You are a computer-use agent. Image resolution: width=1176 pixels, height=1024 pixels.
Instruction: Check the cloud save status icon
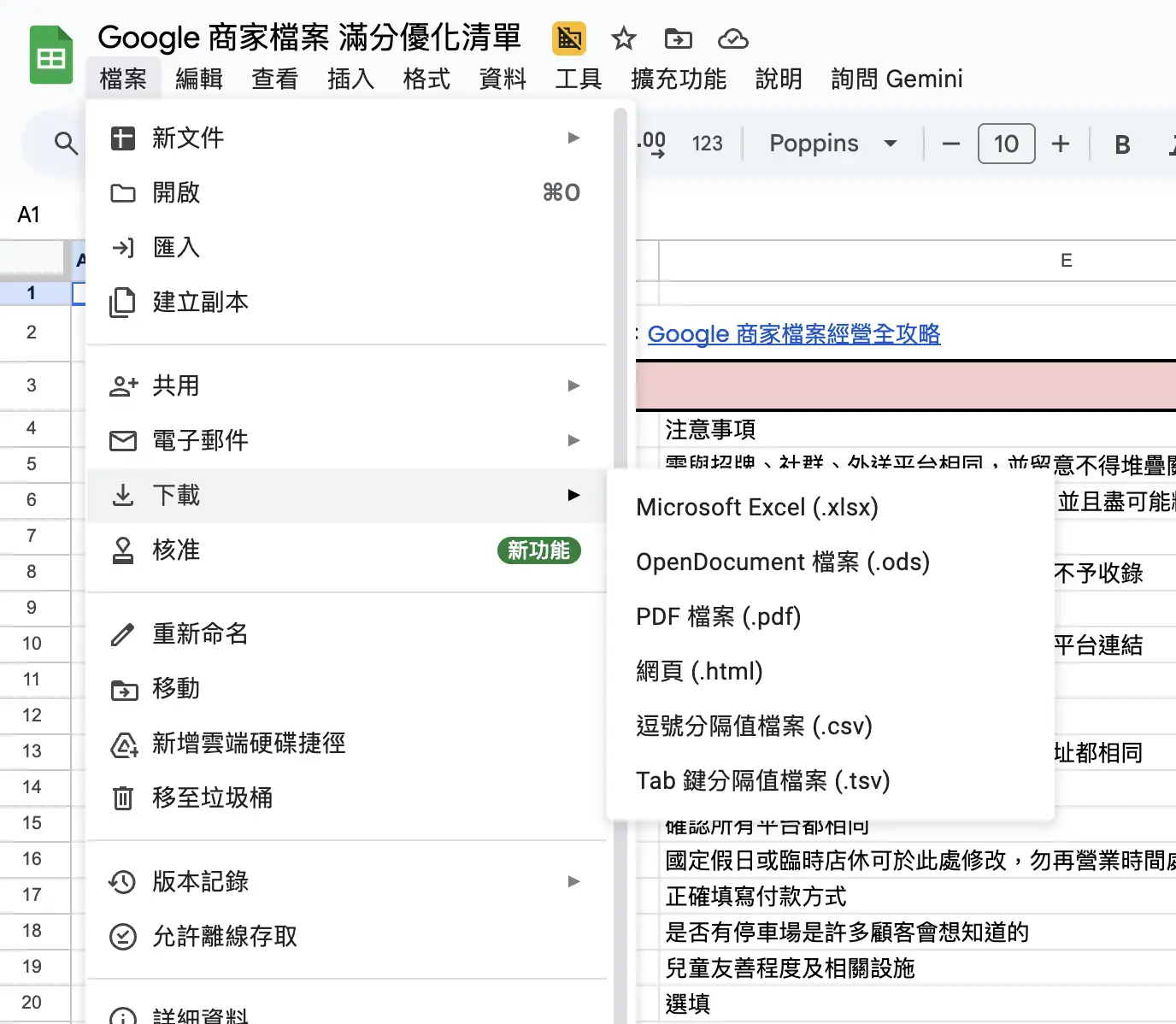click(733, 38)
